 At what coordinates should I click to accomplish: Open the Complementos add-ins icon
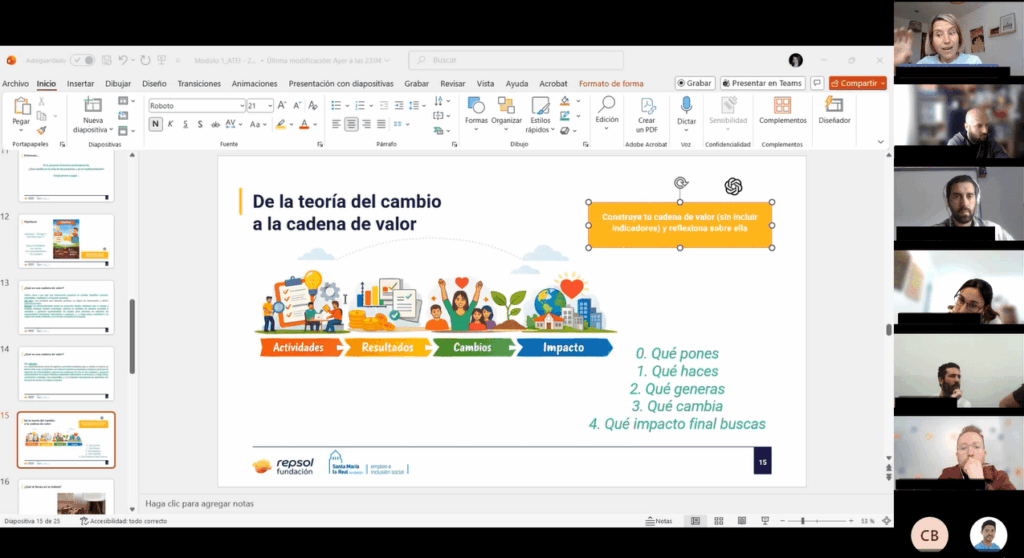pos(782,106)
